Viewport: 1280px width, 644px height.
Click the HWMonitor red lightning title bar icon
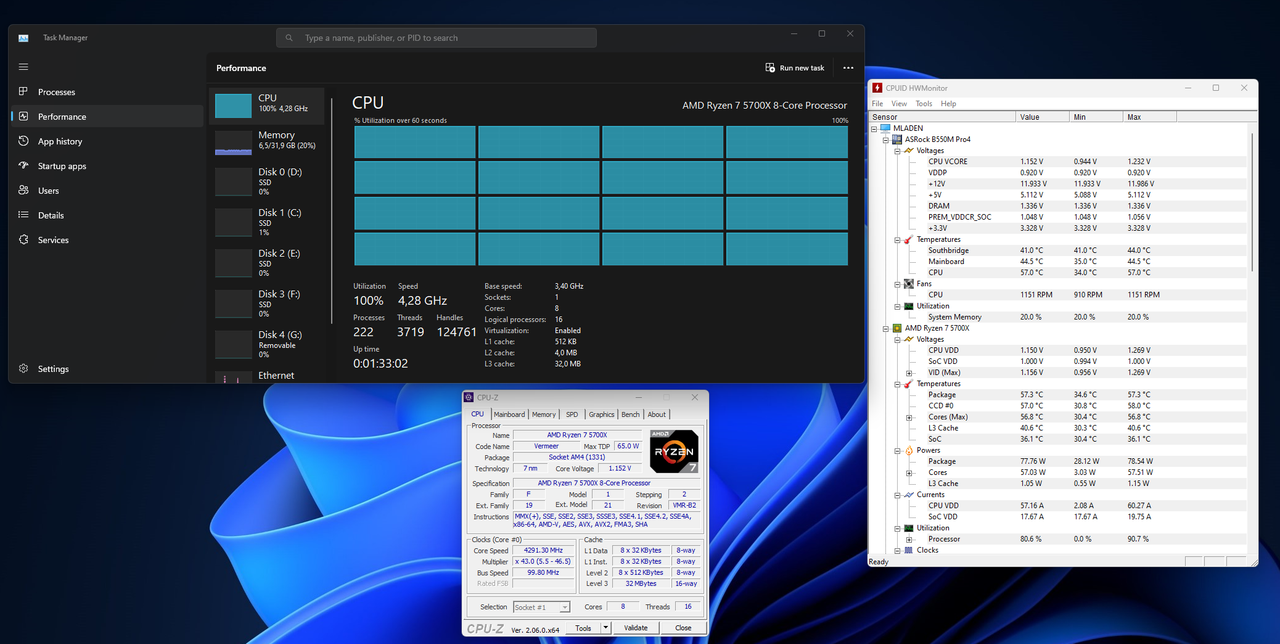[x=877, y=88]
